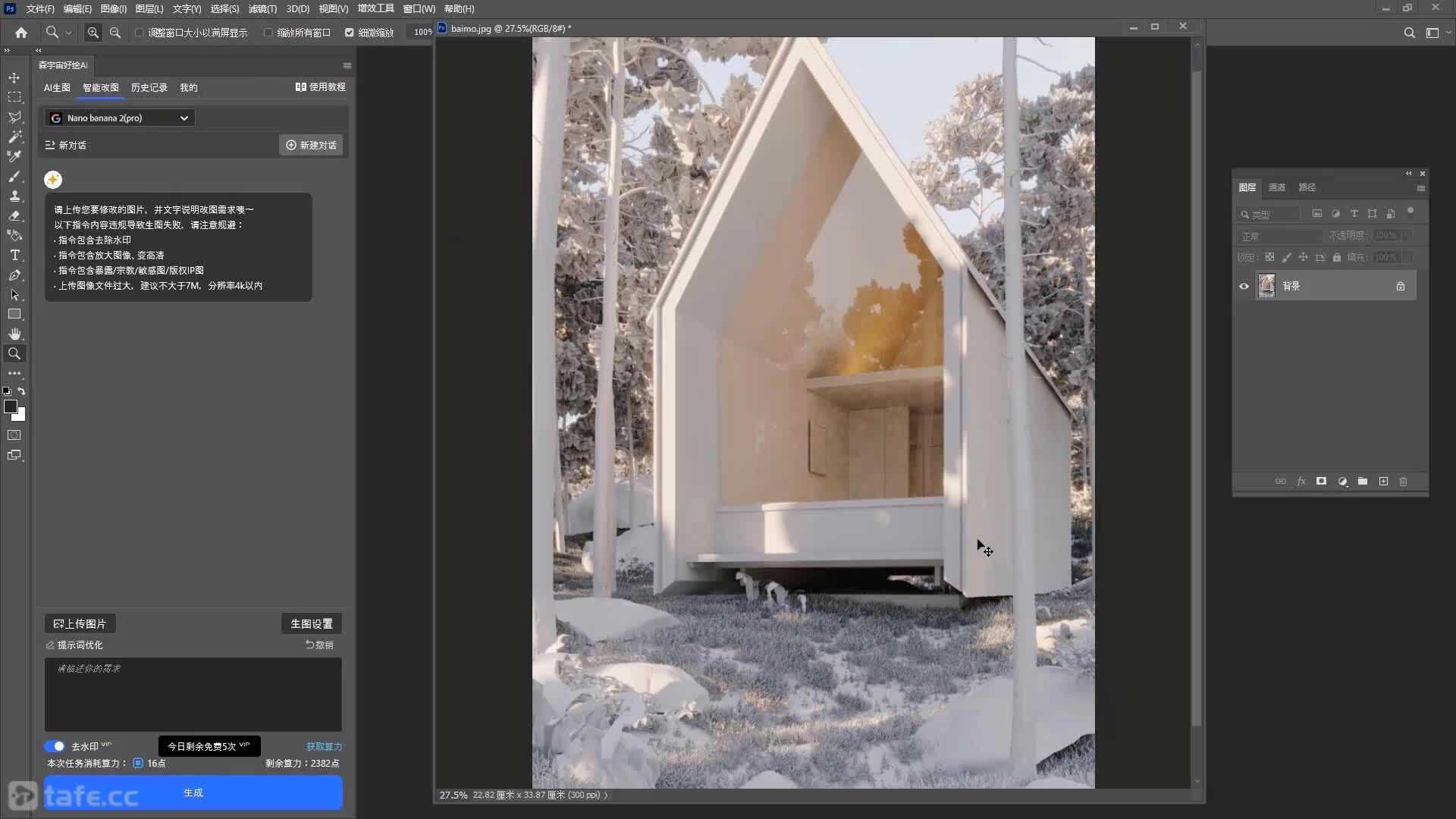The height and width of the screenshot is (819, 1456).
Task: Select the Move tool
Action: pos(14,77)
